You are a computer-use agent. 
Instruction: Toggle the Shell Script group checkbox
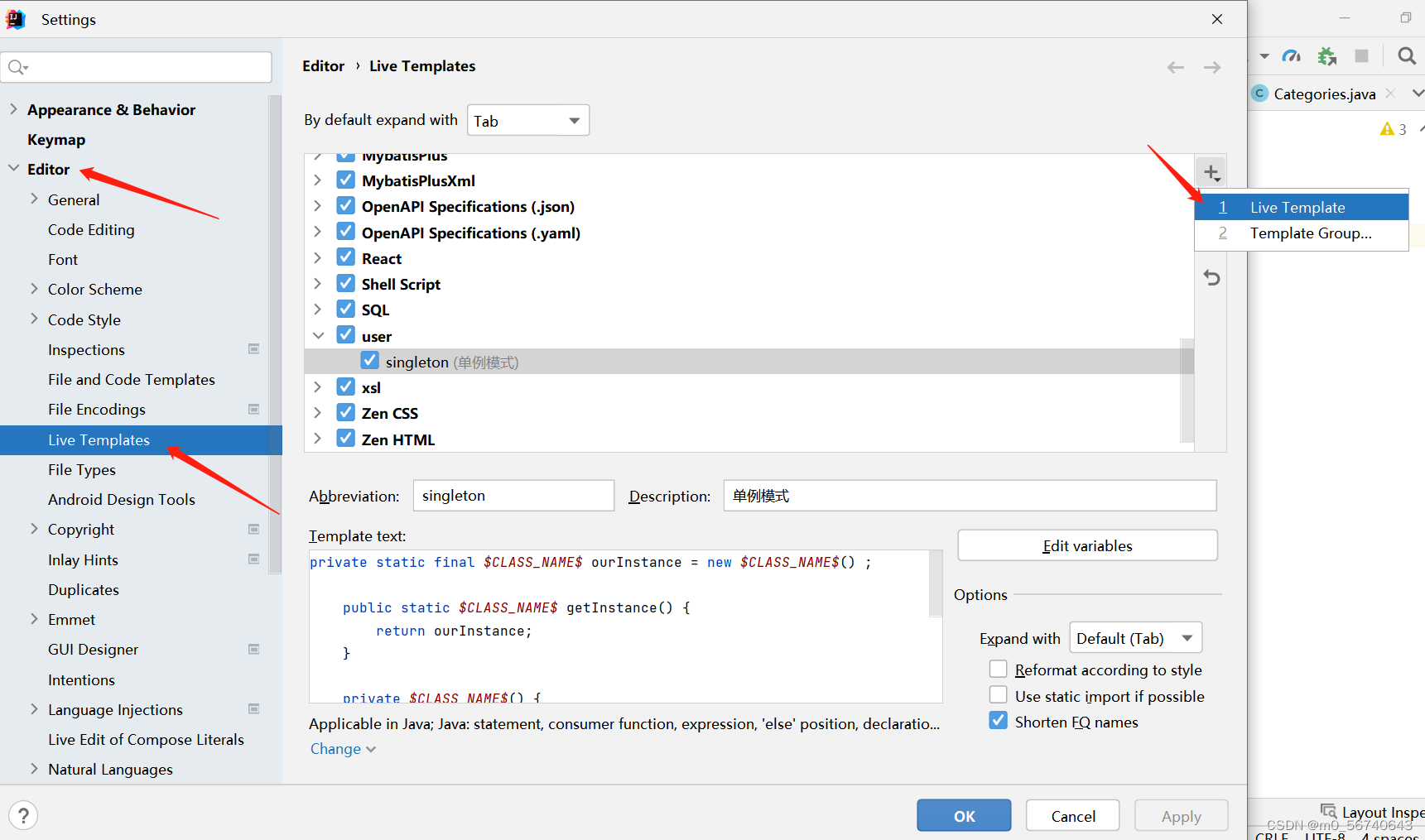(x=346, y=284)
